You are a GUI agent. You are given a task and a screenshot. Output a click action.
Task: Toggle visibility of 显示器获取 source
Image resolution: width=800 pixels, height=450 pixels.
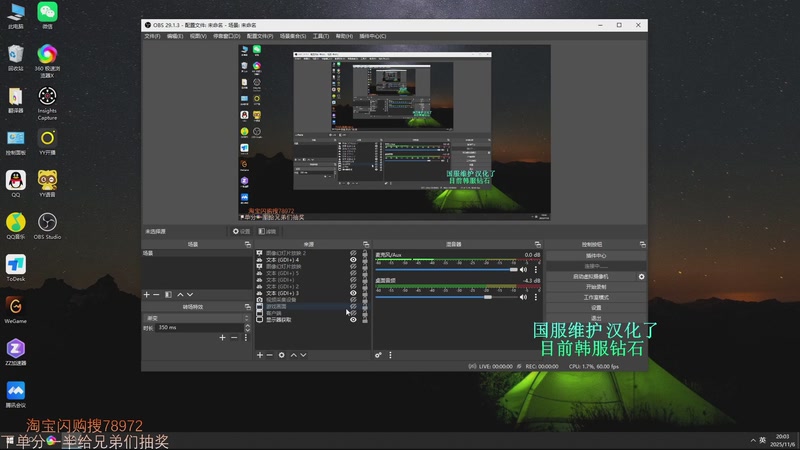(x=353, y=319)
